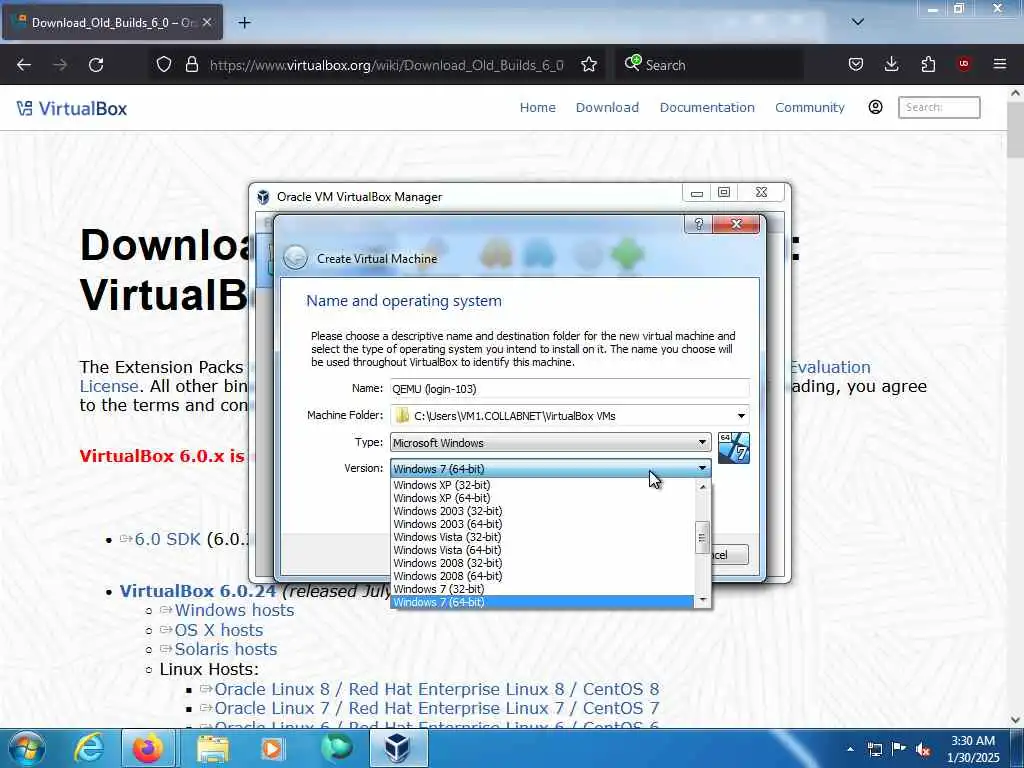Click the version list scrollbar thumb
This screenshot has width=1024, height=768.
702,537
